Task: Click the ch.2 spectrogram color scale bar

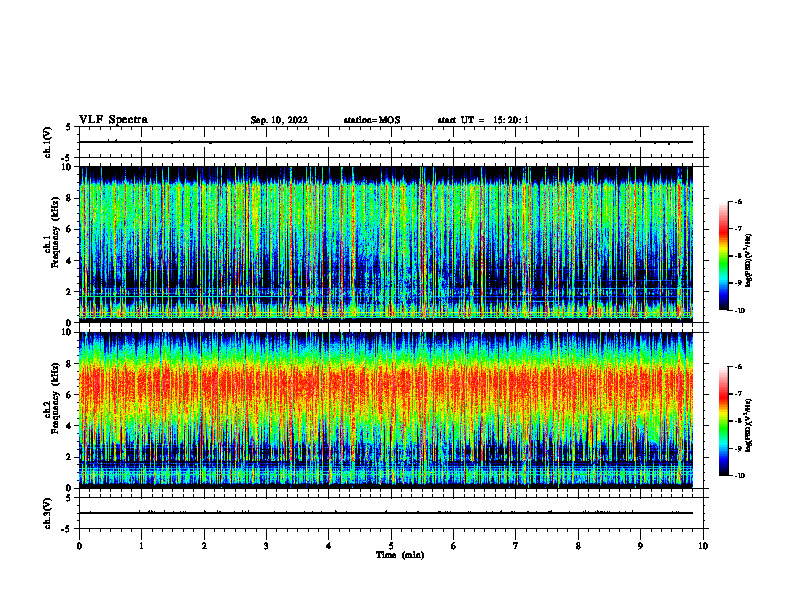Action: (x=723, y=421)
